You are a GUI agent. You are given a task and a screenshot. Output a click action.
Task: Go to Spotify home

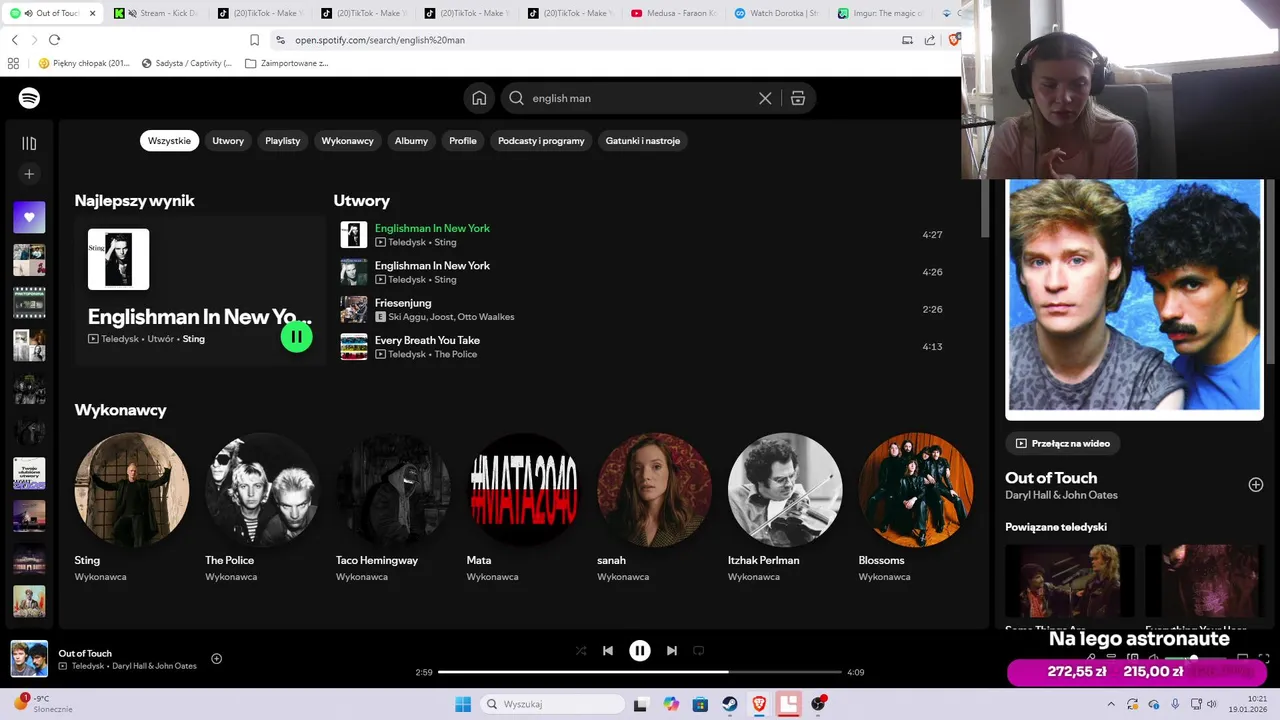[x=479, y=98]
